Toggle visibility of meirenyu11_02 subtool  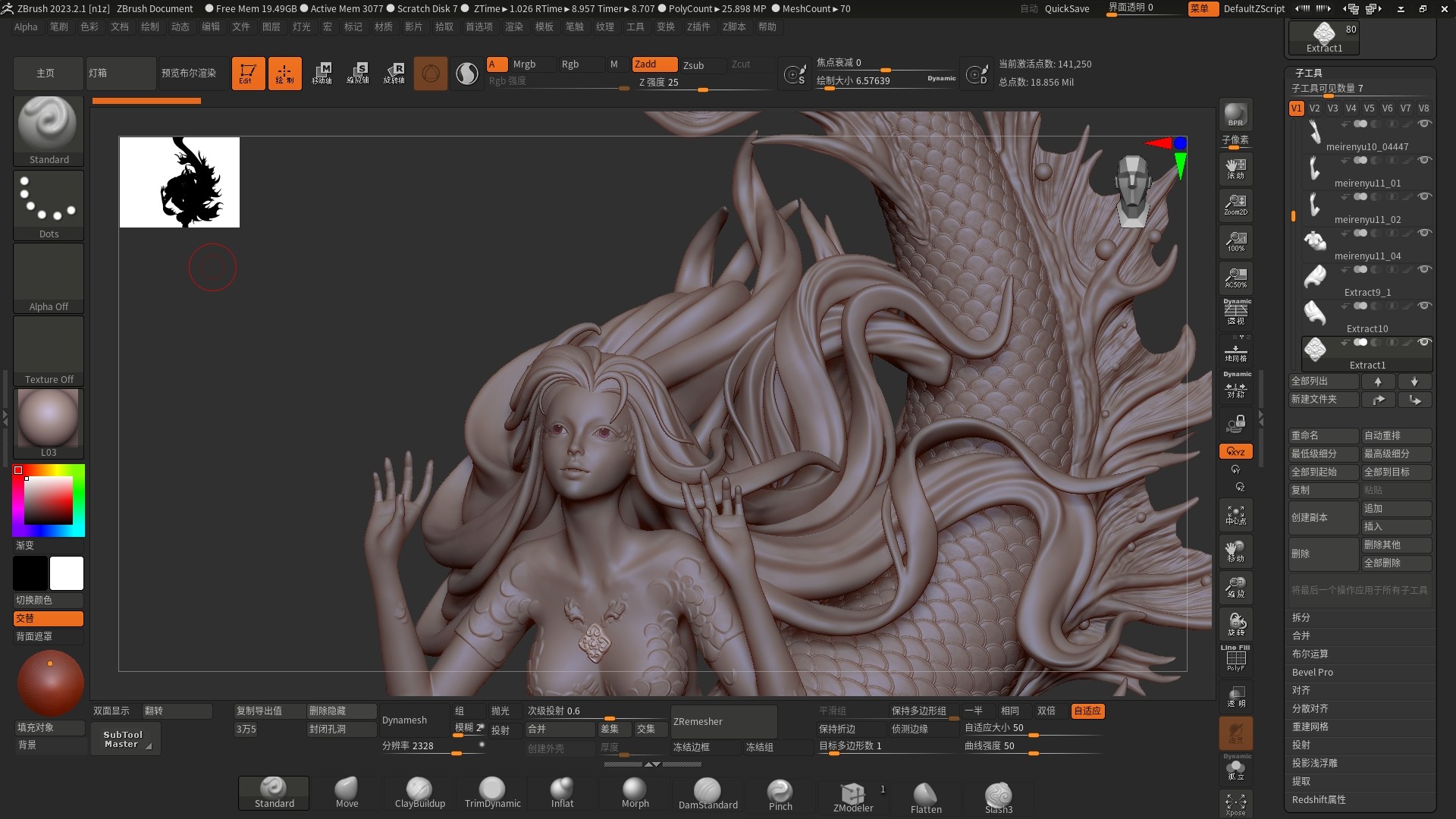tap(1424, 196)
